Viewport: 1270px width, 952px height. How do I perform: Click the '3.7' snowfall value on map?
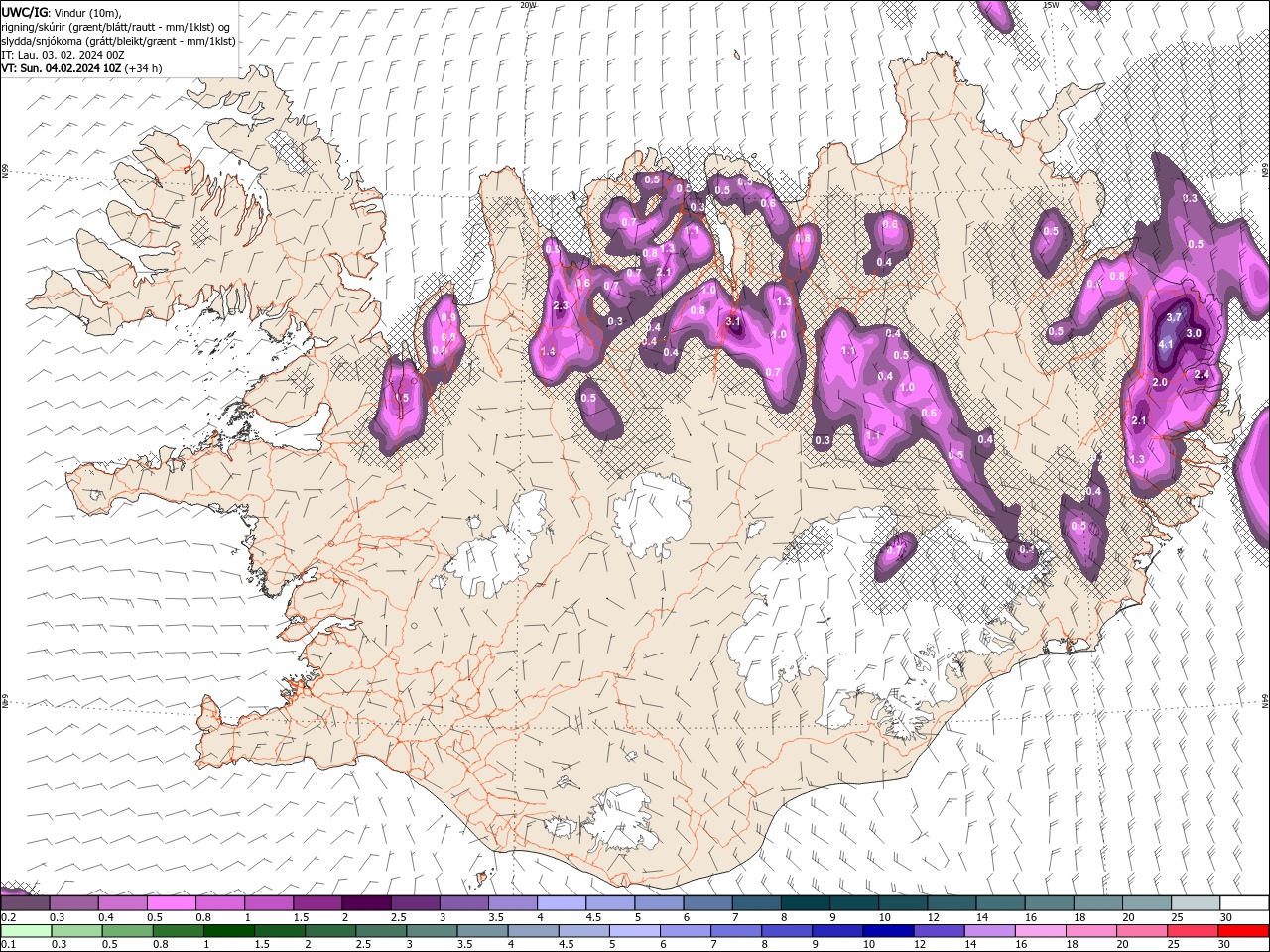tap(1174, 317)
